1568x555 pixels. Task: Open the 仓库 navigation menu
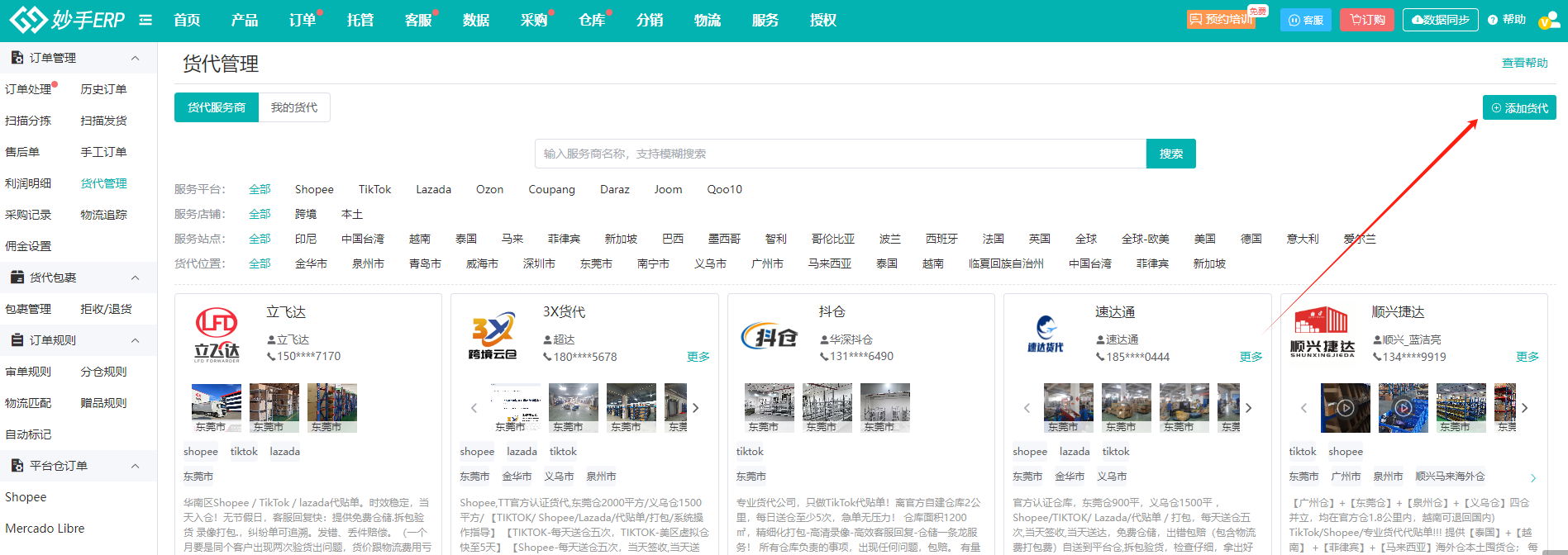[x=592, y=20]
